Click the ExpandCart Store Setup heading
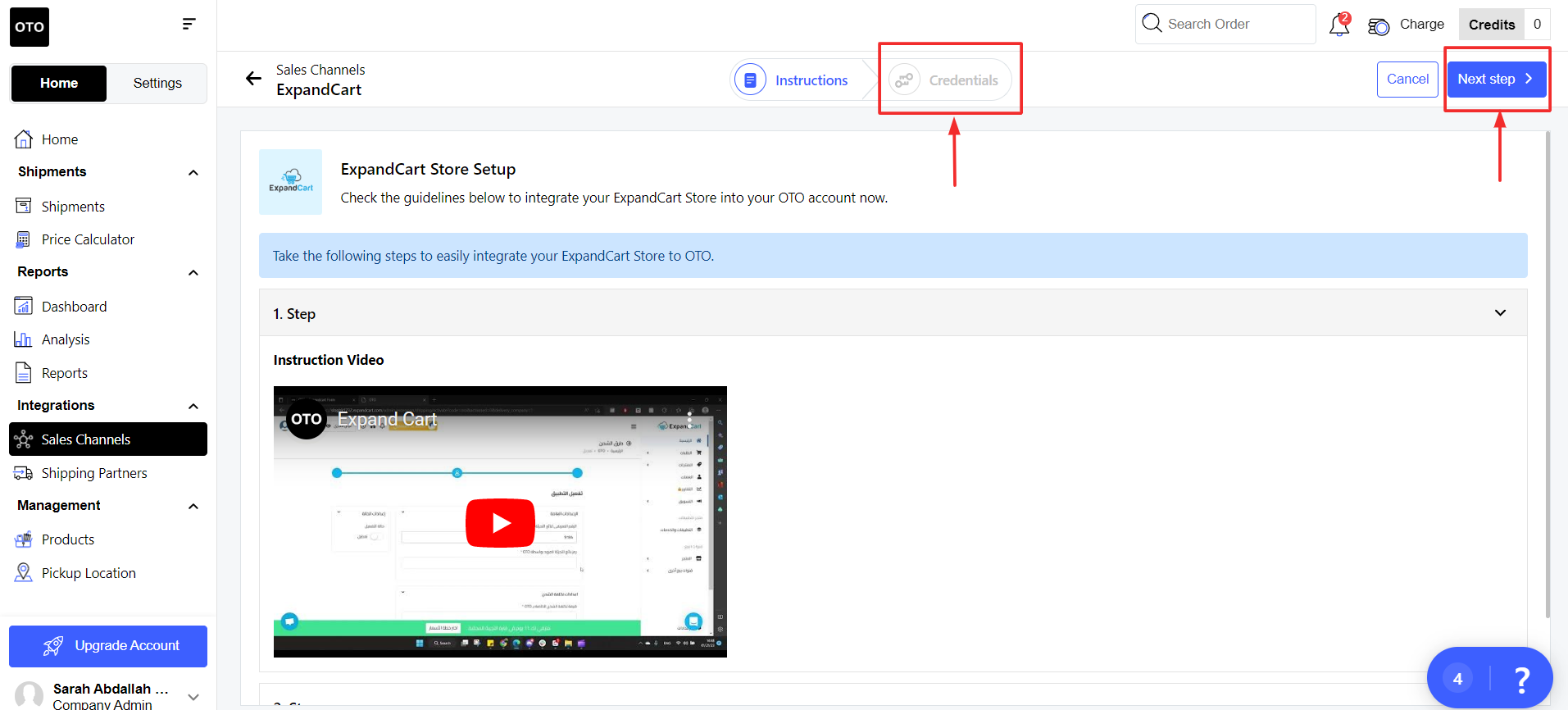The height and width of the screenshot is (710, 1568). 428,169
